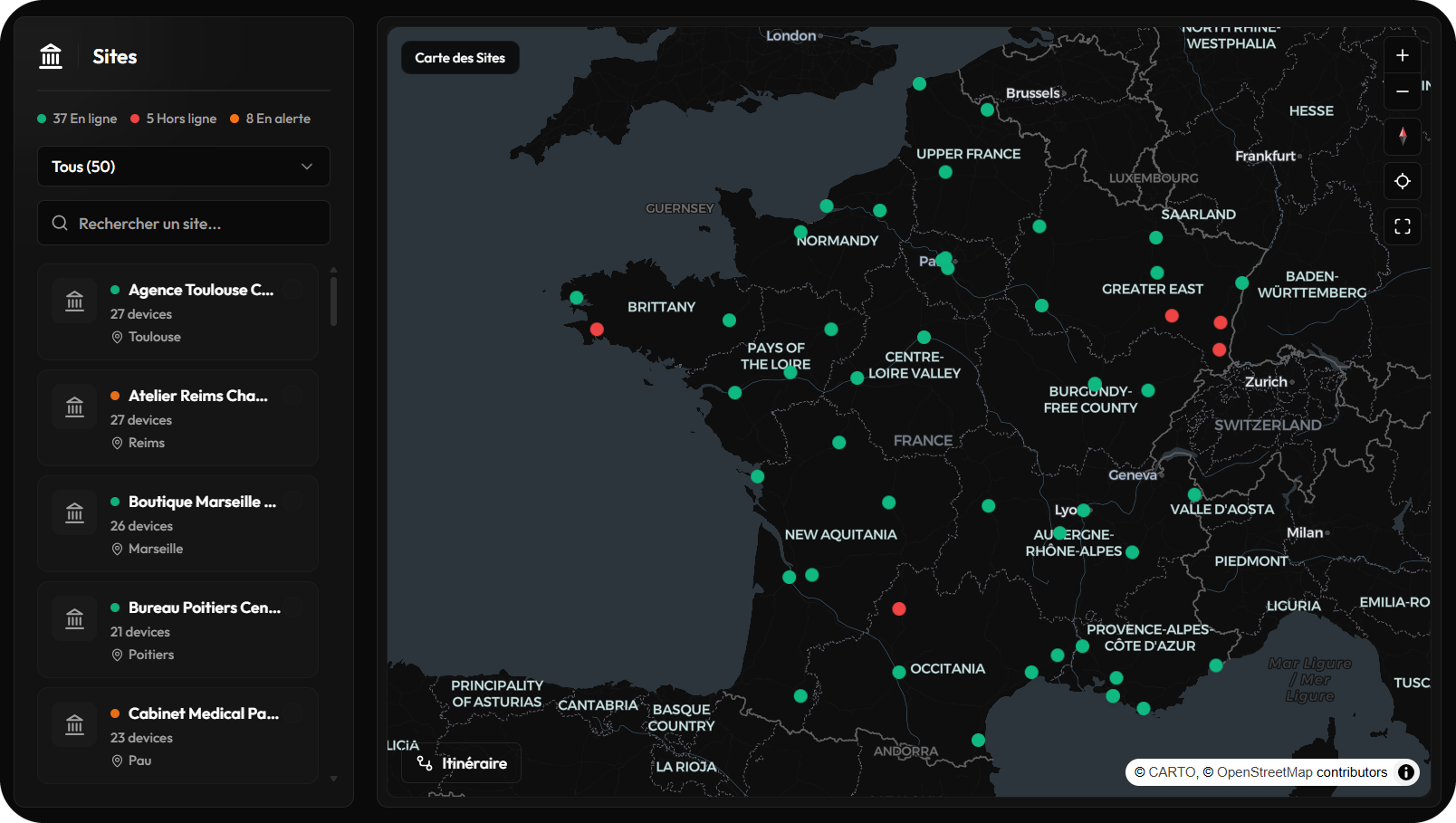Select the Bureau Poitiers Cen... site card
This screenshot has width=1456, height=823.
click(x=177, y=629)
